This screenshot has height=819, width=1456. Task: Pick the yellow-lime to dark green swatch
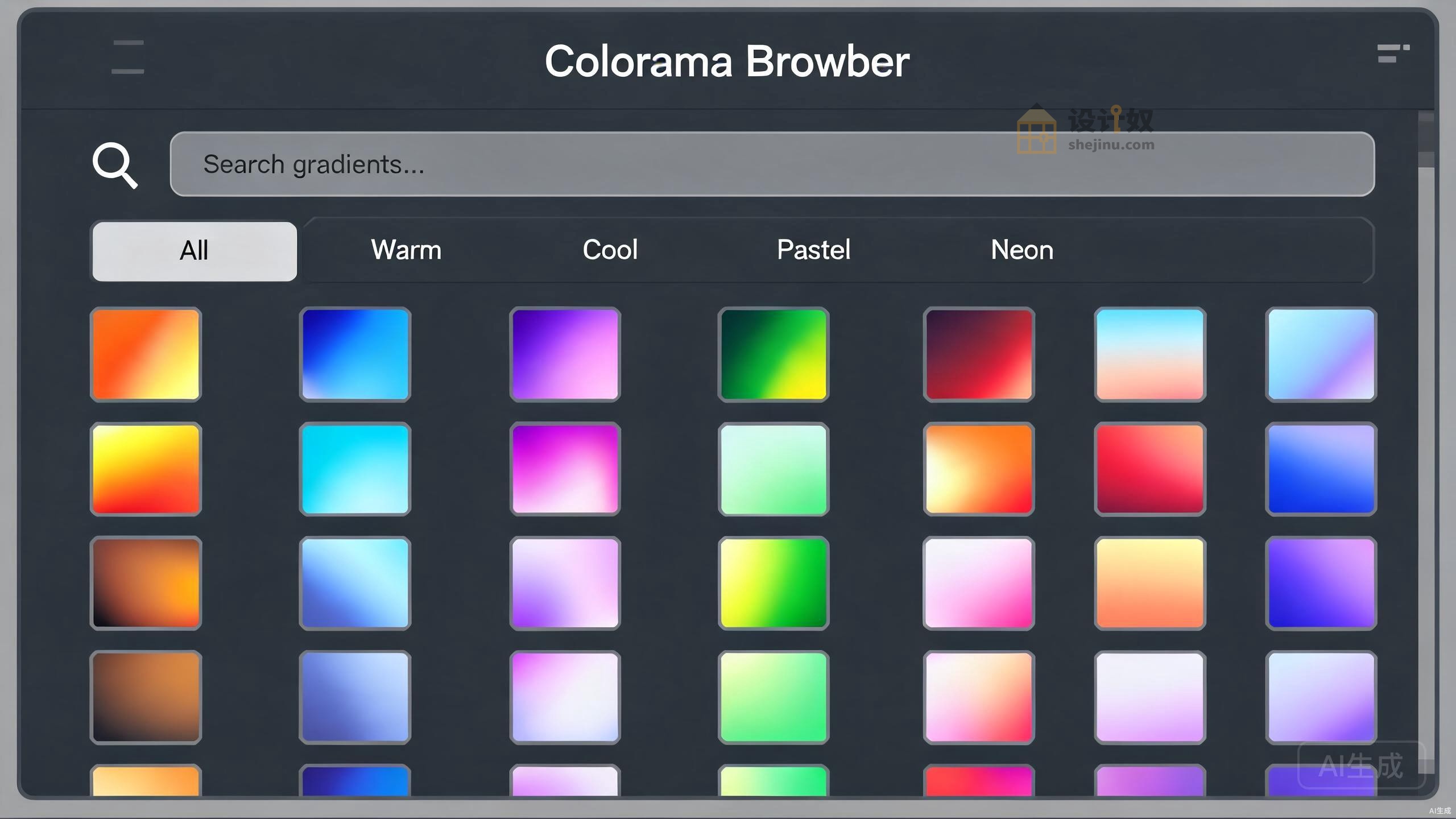773,583
